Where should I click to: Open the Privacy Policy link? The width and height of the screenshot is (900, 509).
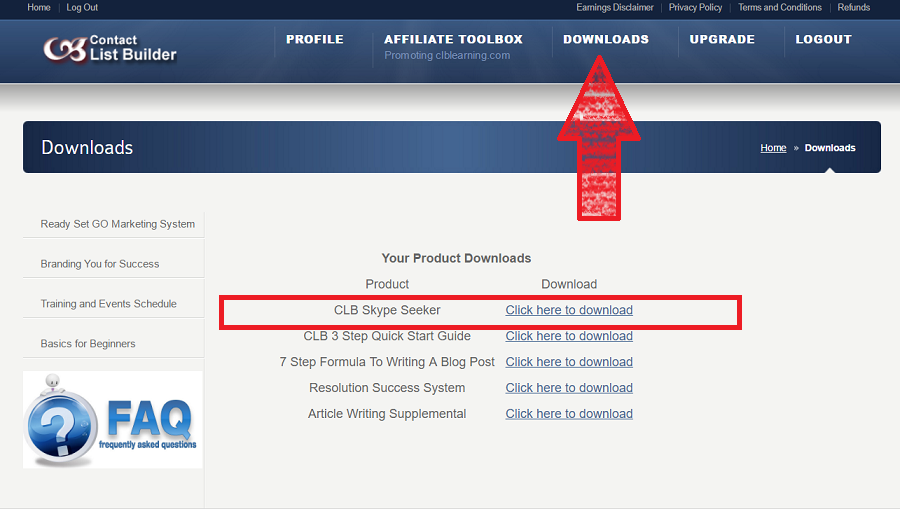695,8
